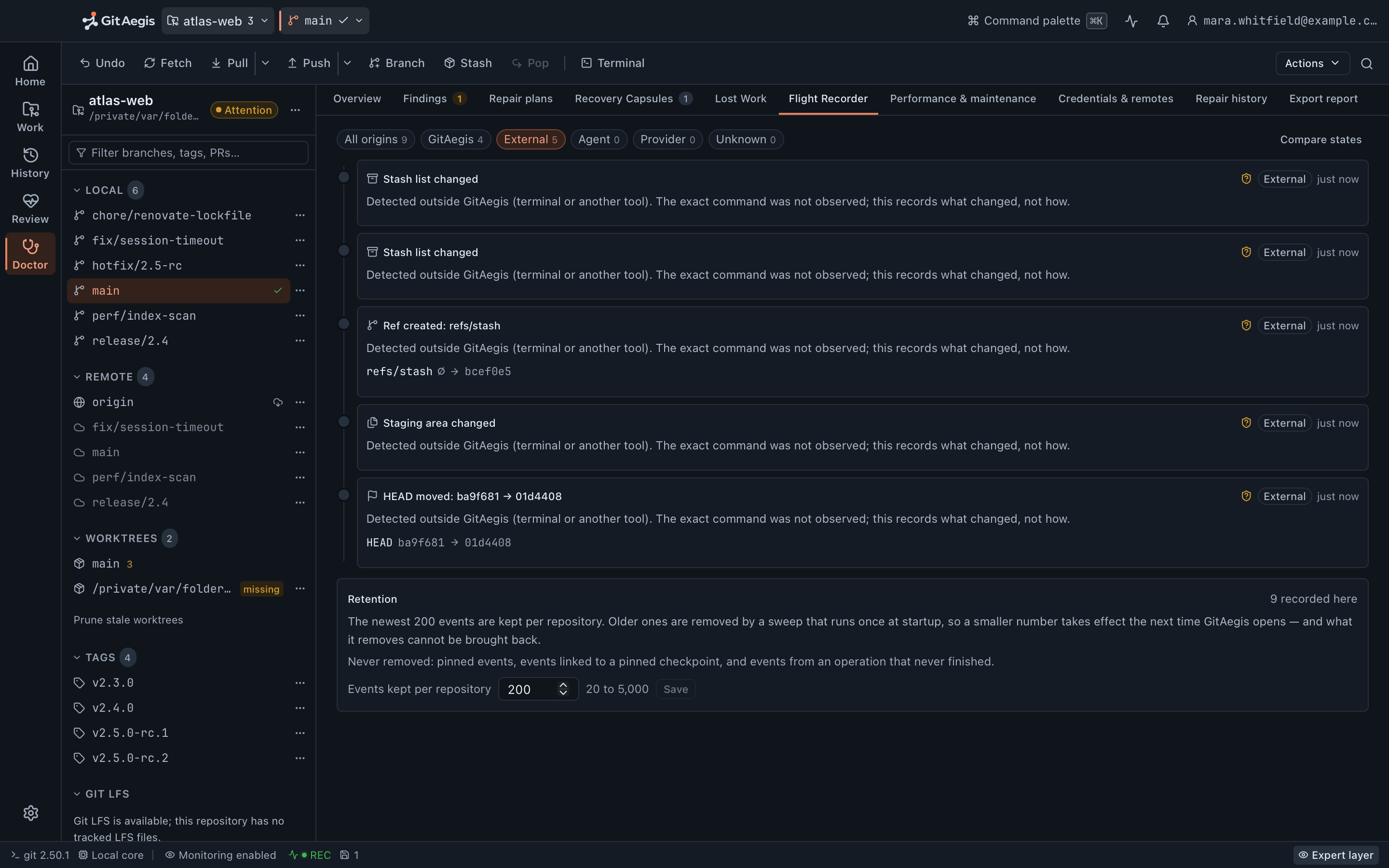The width and height of the screenshot is (1389, 868).
Task: Save the events retention setting
Action: [676, 689]
